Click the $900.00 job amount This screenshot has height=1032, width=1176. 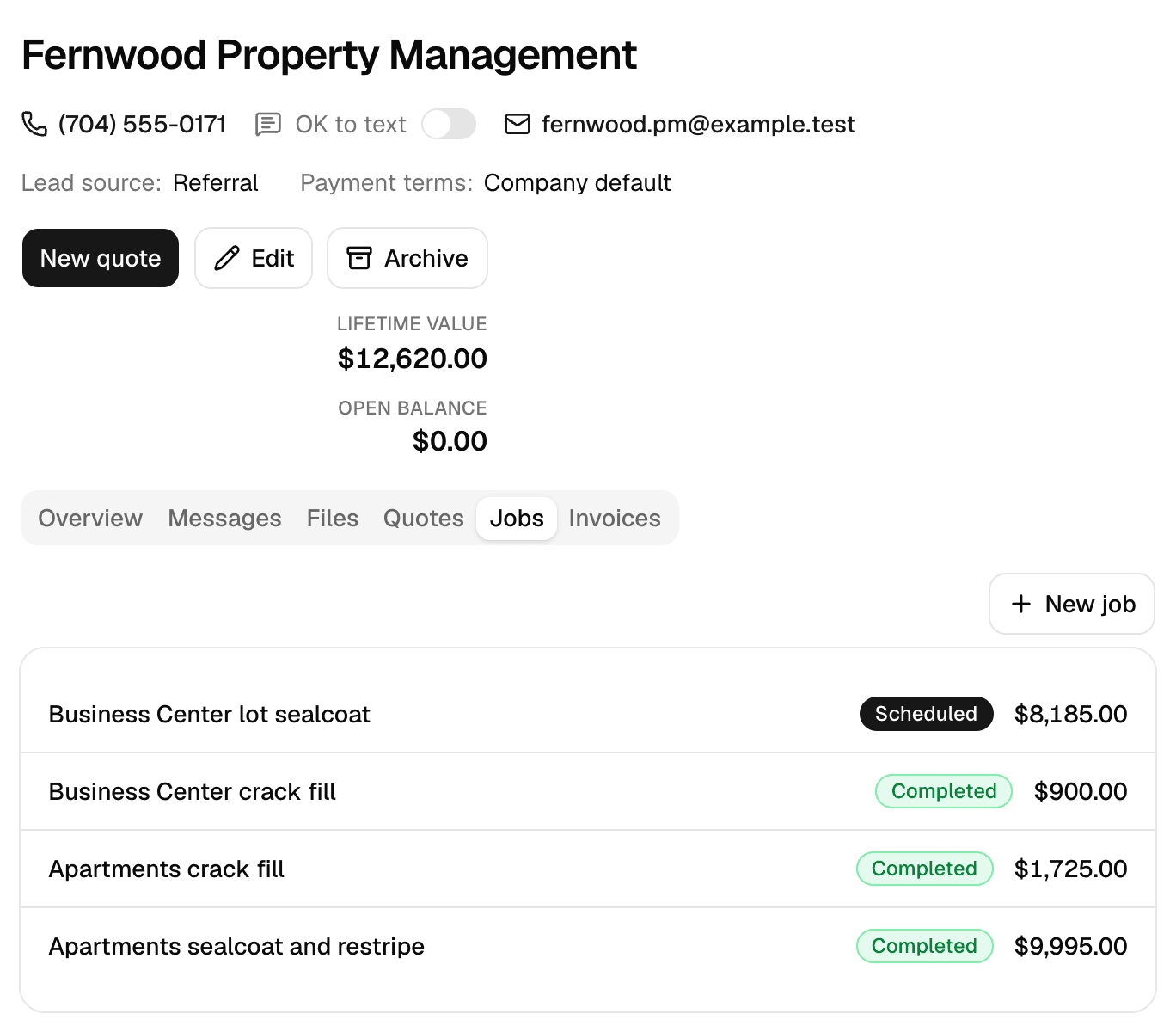(x=1081, y=791)
